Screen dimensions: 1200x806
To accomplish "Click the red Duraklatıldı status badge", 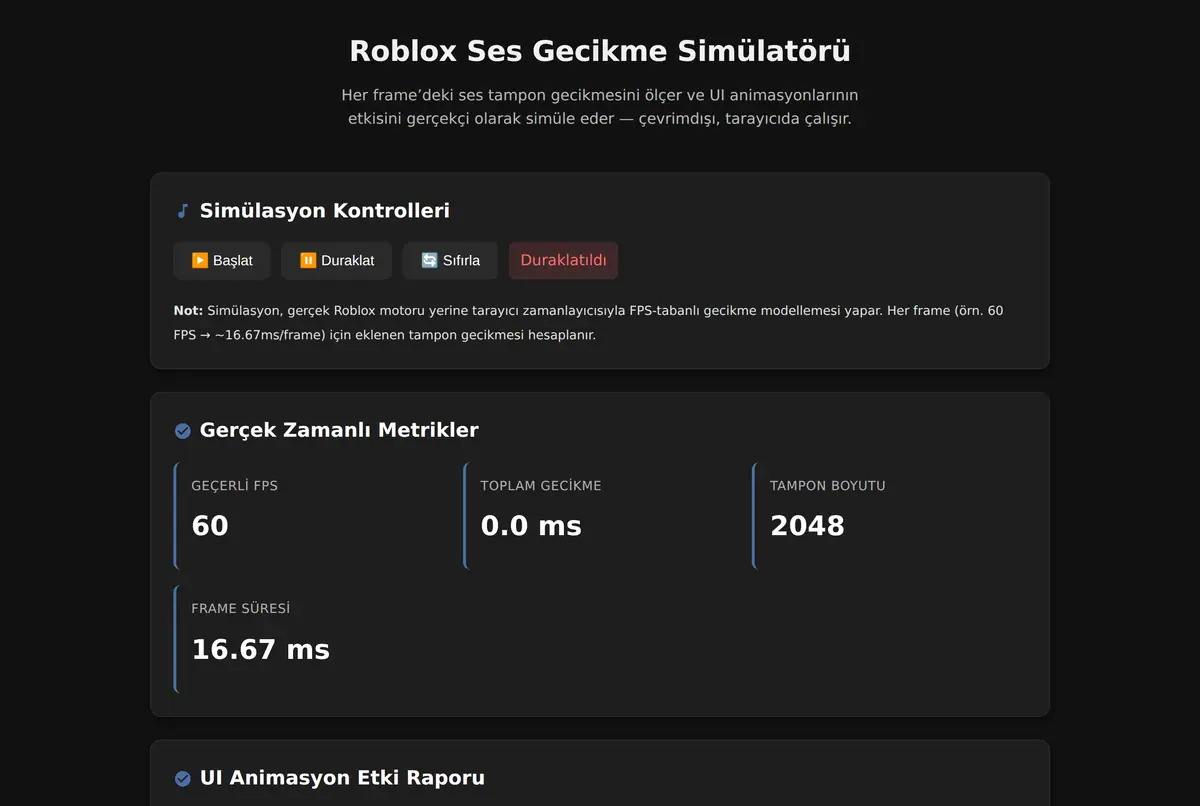I will tap(564, 261).
